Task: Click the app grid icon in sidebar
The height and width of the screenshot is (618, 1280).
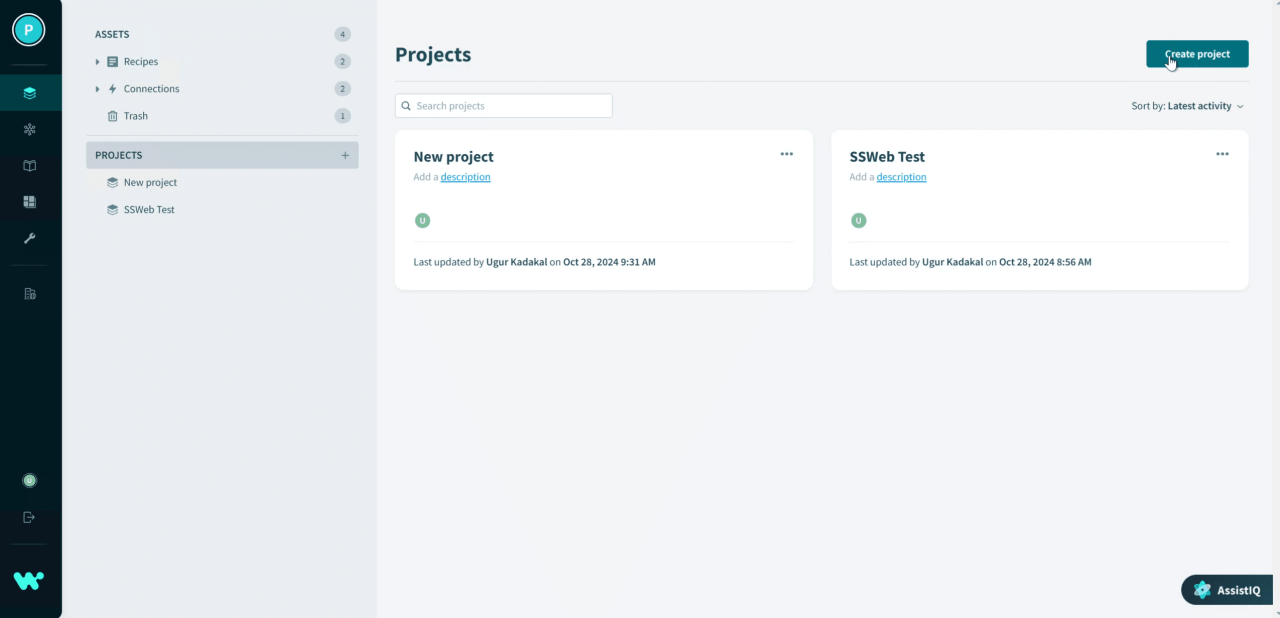Action: point(29,201)
